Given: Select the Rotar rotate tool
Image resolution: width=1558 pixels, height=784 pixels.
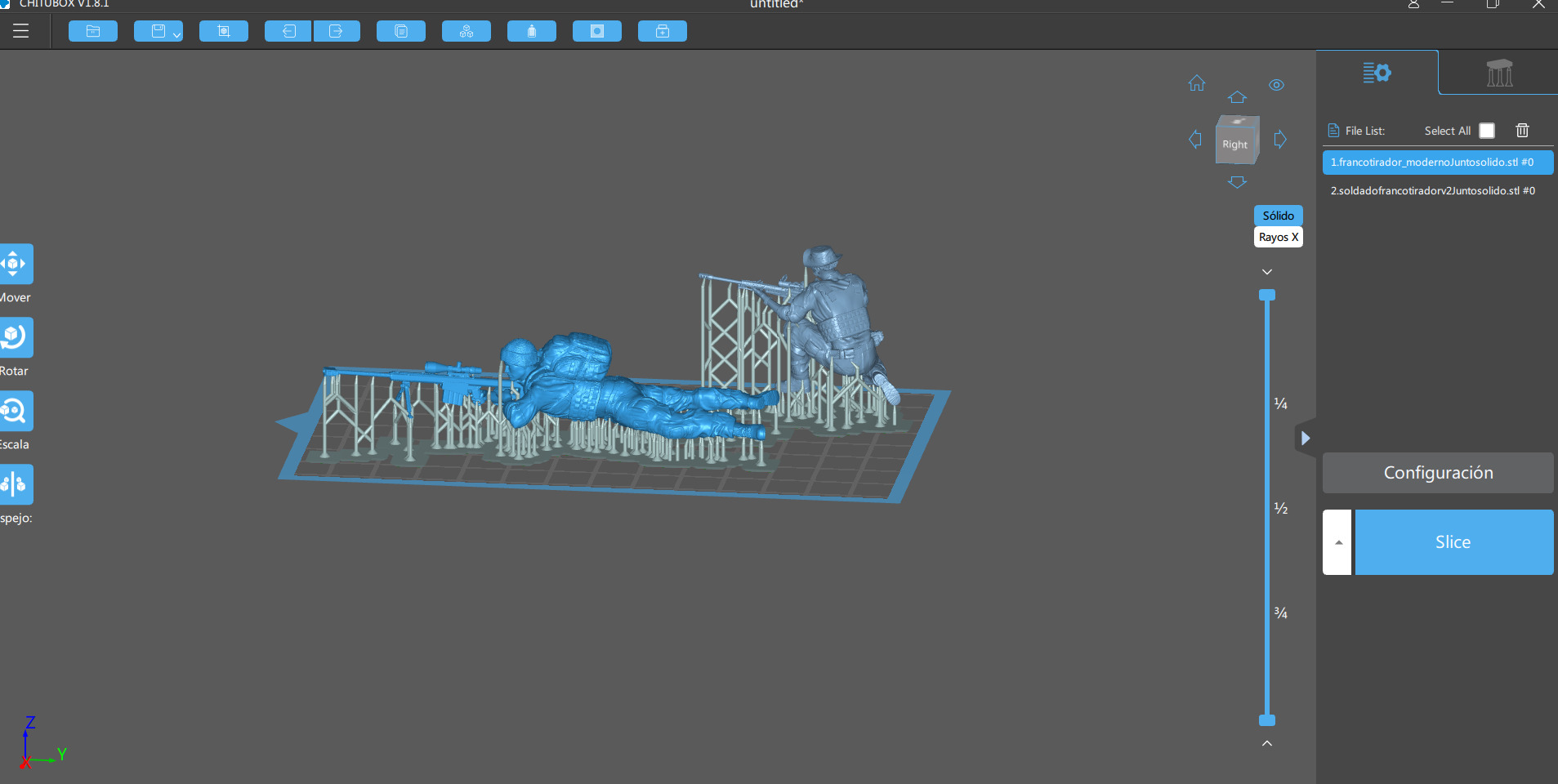Looking at the screenshot, I should [16, 337].
